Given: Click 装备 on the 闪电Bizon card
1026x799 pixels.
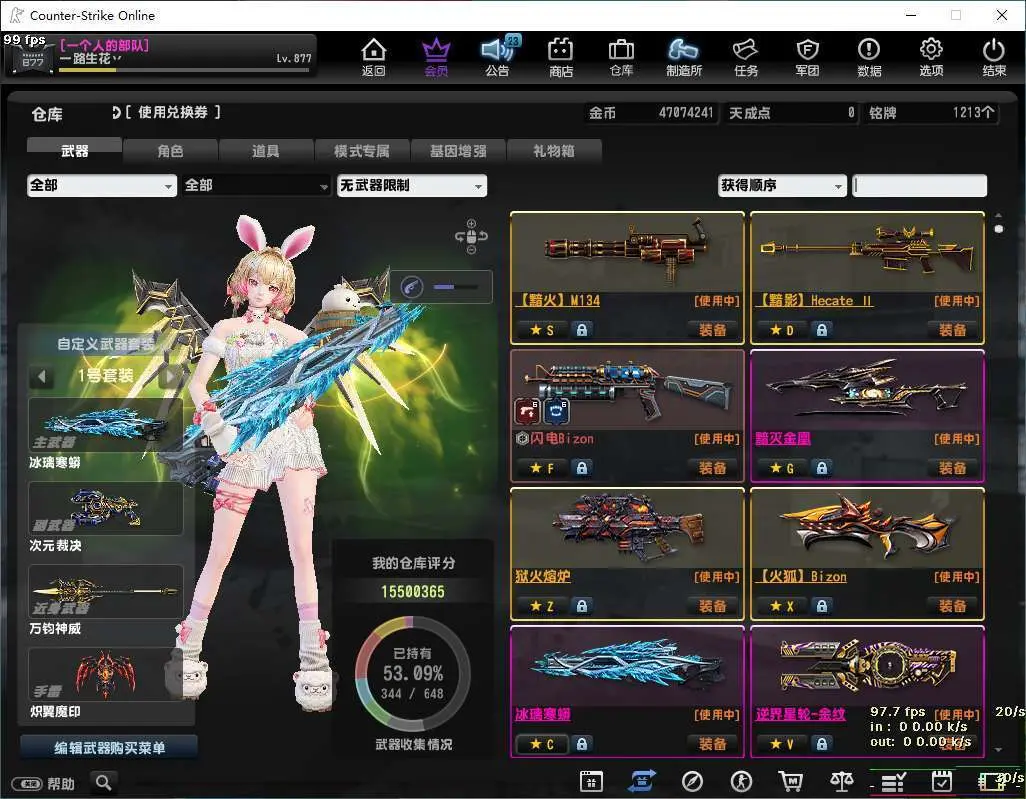Looking at the screenshot, I should coord(713,468).
